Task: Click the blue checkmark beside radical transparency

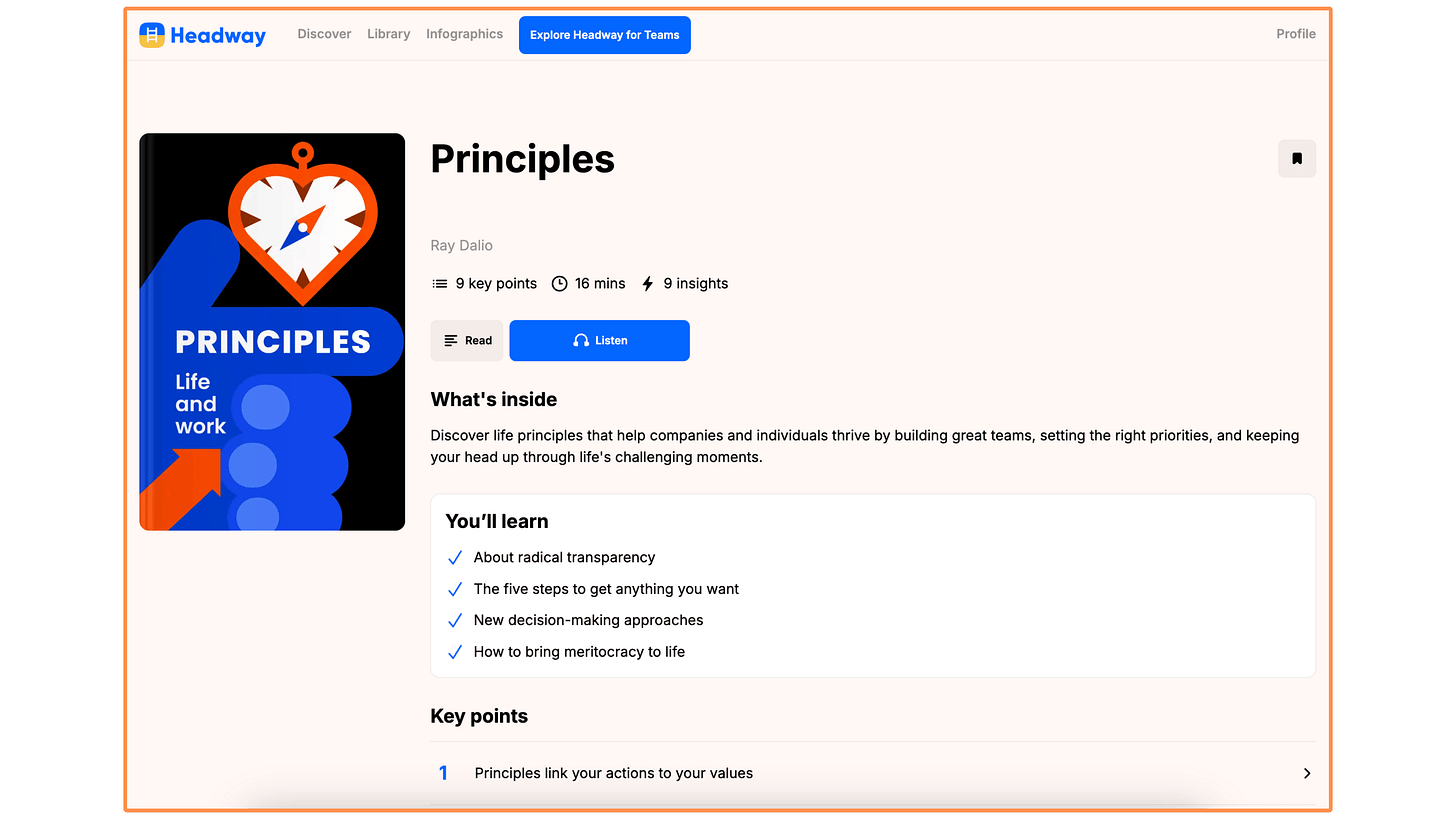Action: coord(455,557)
